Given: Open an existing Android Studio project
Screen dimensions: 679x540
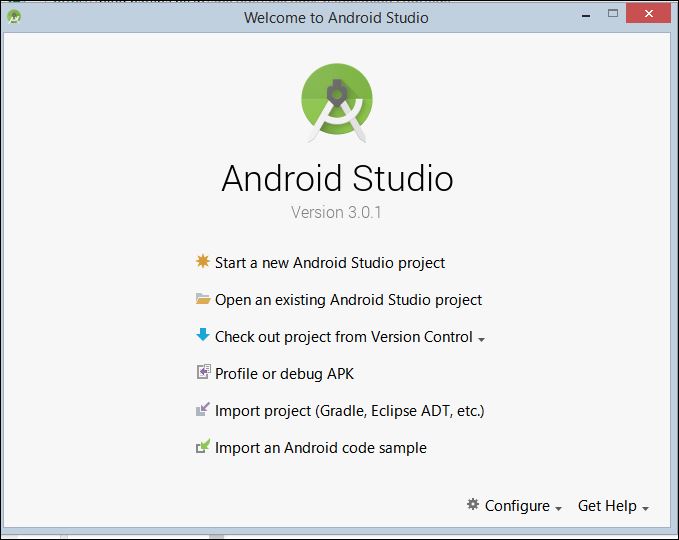Looking at the screenshot, I should pos(348,300).
